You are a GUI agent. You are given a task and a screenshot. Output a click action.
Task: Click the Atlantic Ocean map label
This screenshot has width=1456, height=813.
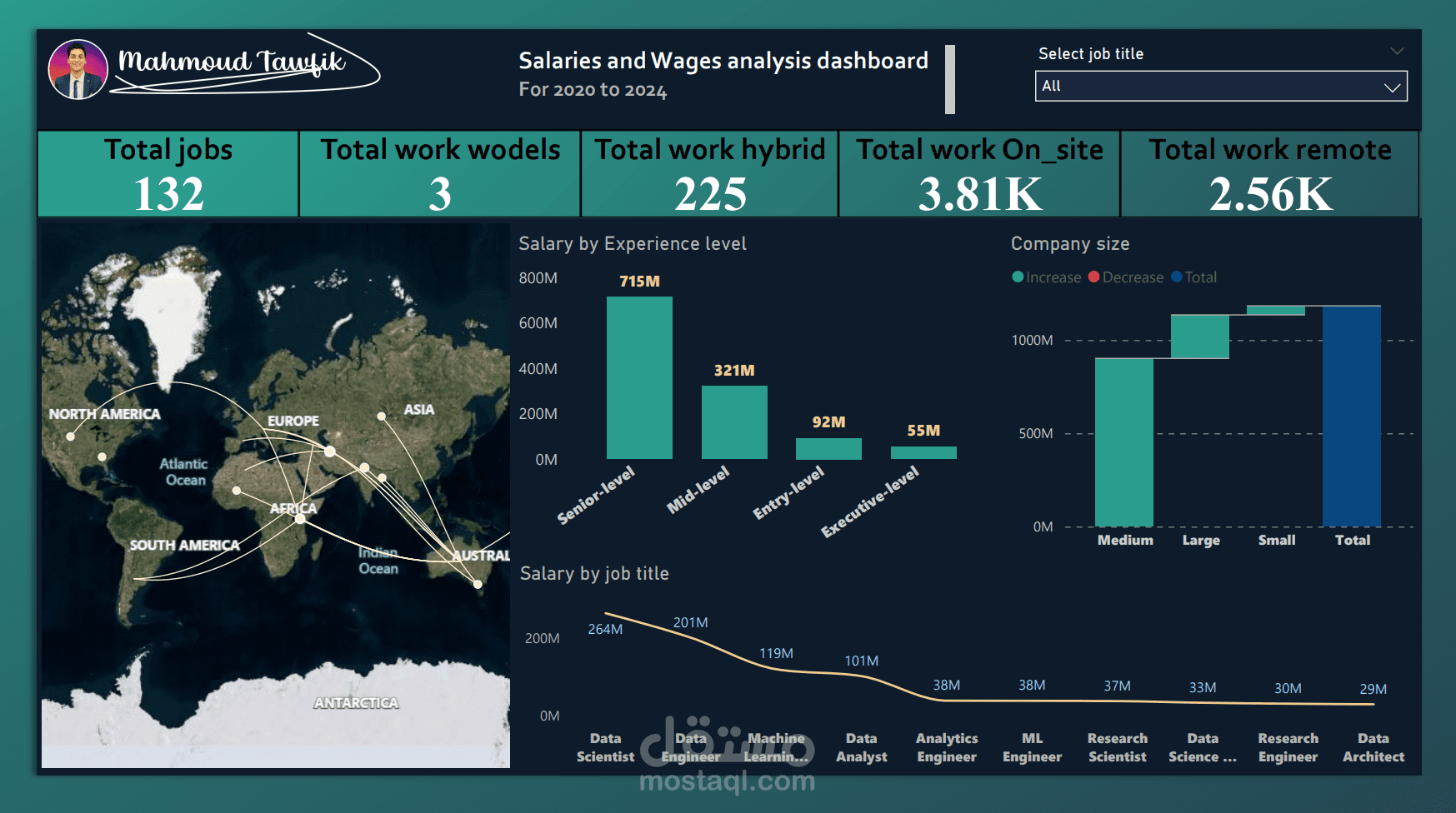(x=184, y=471)
